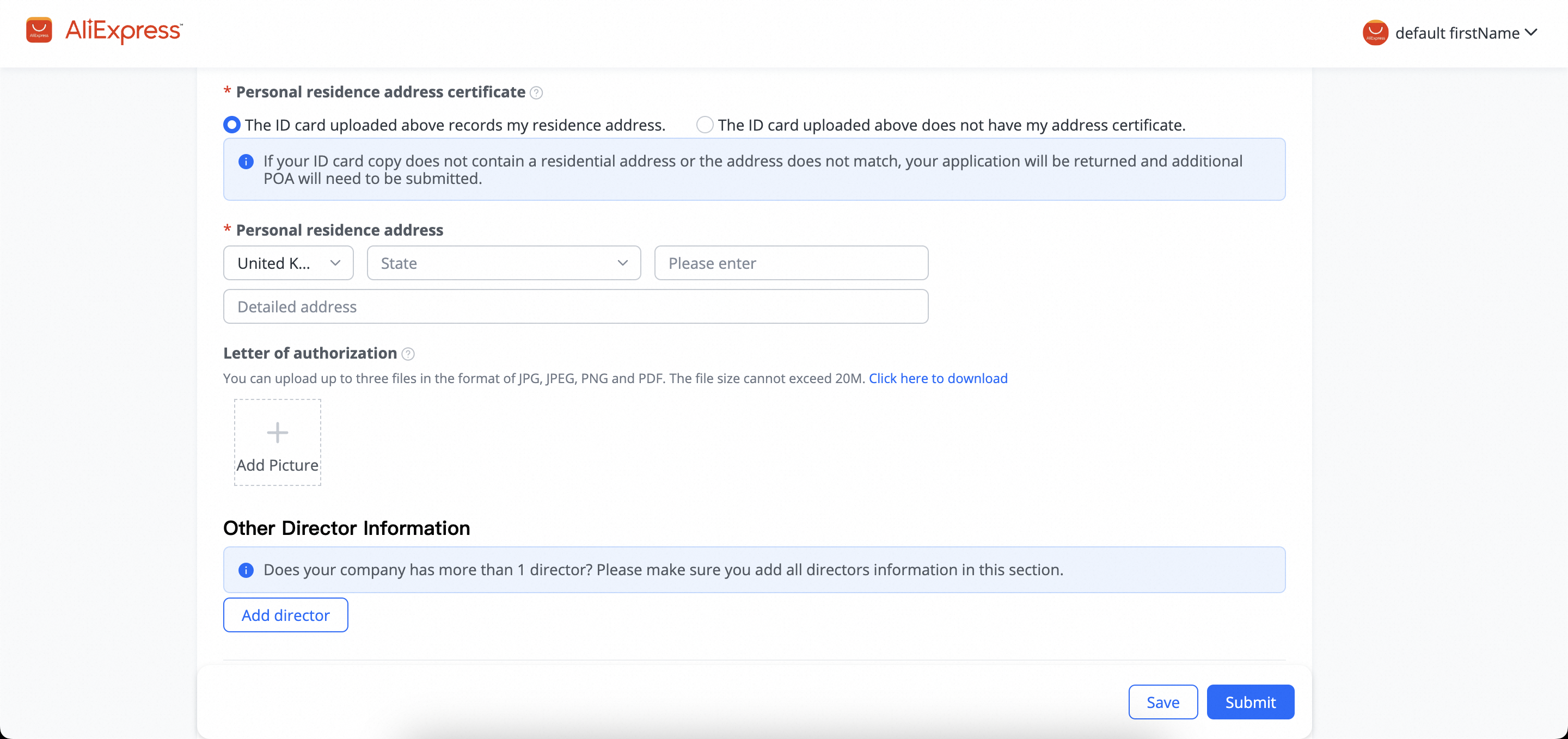
Task: Expand the State dropdown
Action: (504, 263)
